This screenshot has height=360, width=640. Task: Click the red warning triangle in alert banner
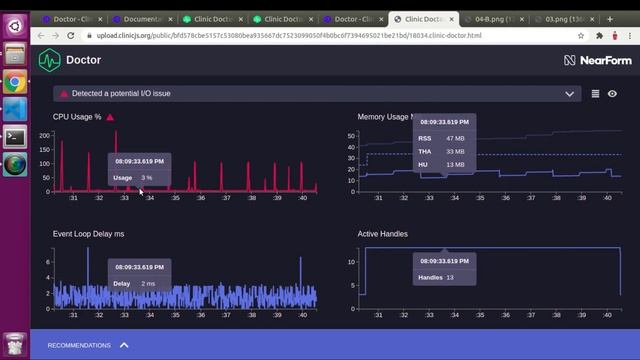tap(64, 93)
